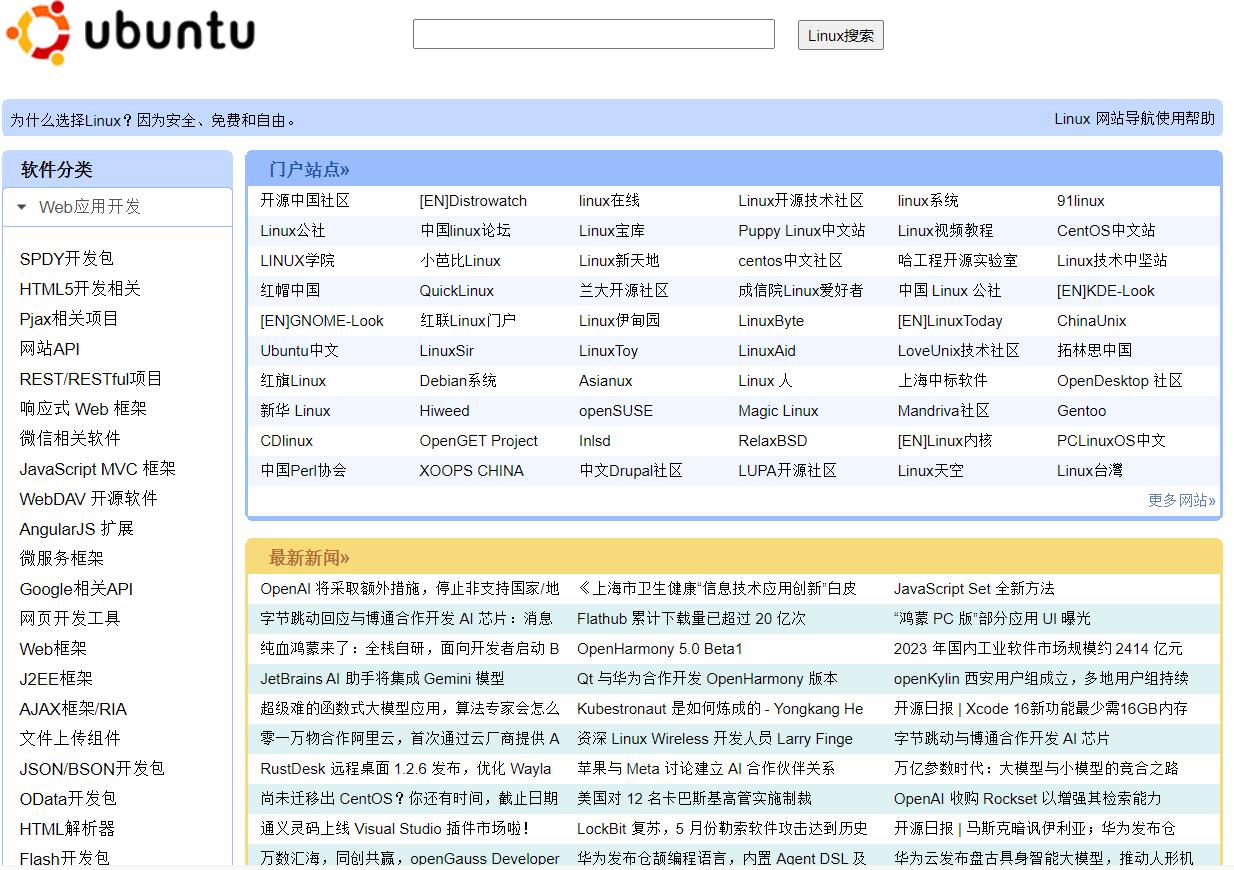The width and height of the screenshot is (1234, 870).
Task: Read Kubestronaut 是如何炼成的 news
Action: (720, 709)
